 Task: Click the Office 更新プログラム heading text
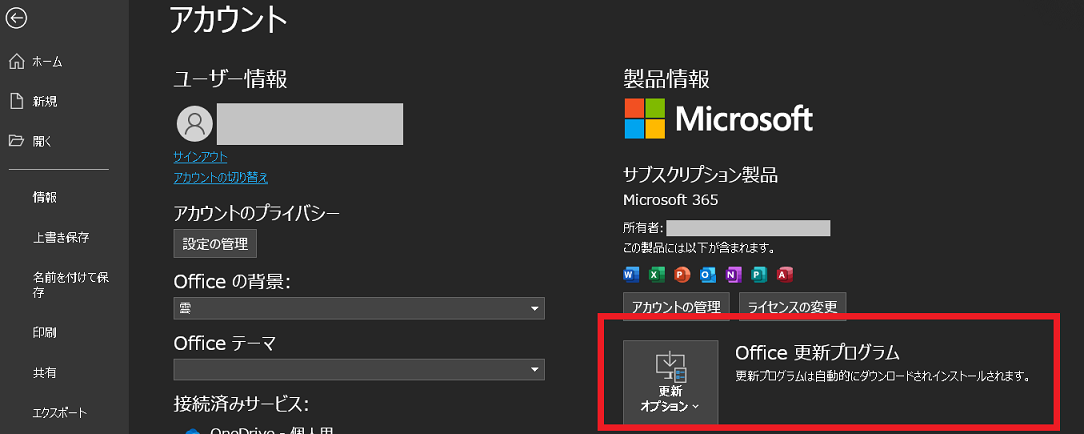click(817, 352)
